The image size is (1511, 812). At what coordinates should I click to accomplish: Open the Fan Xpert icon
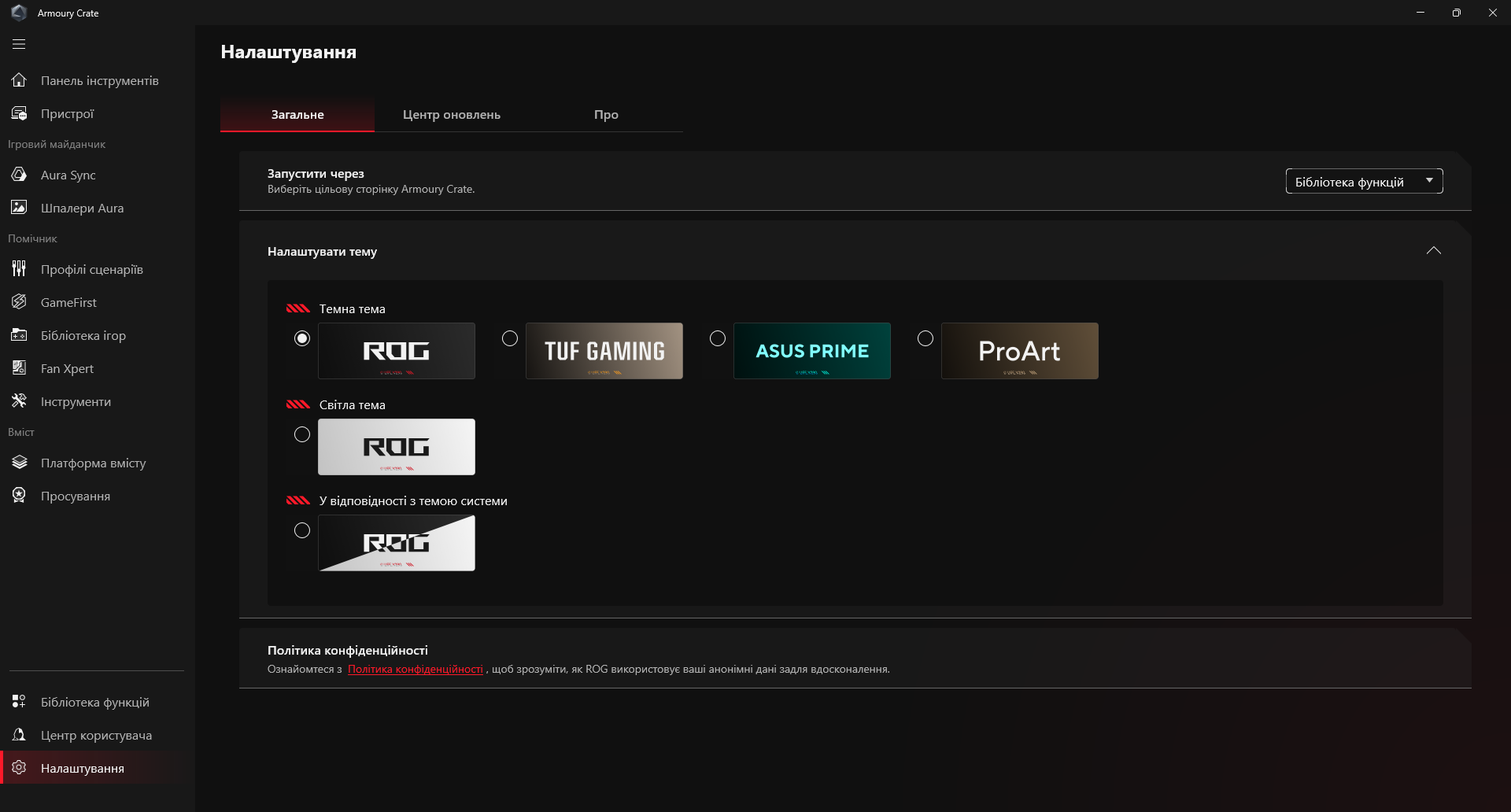[19, 368]
